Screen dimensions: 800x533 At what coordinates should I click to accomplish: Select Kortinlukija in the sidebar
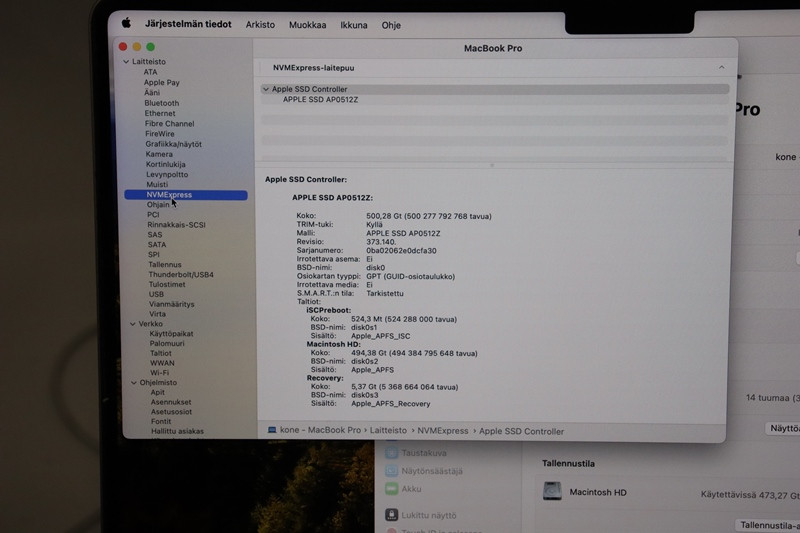pyautogui.click(x=166, y=164)
